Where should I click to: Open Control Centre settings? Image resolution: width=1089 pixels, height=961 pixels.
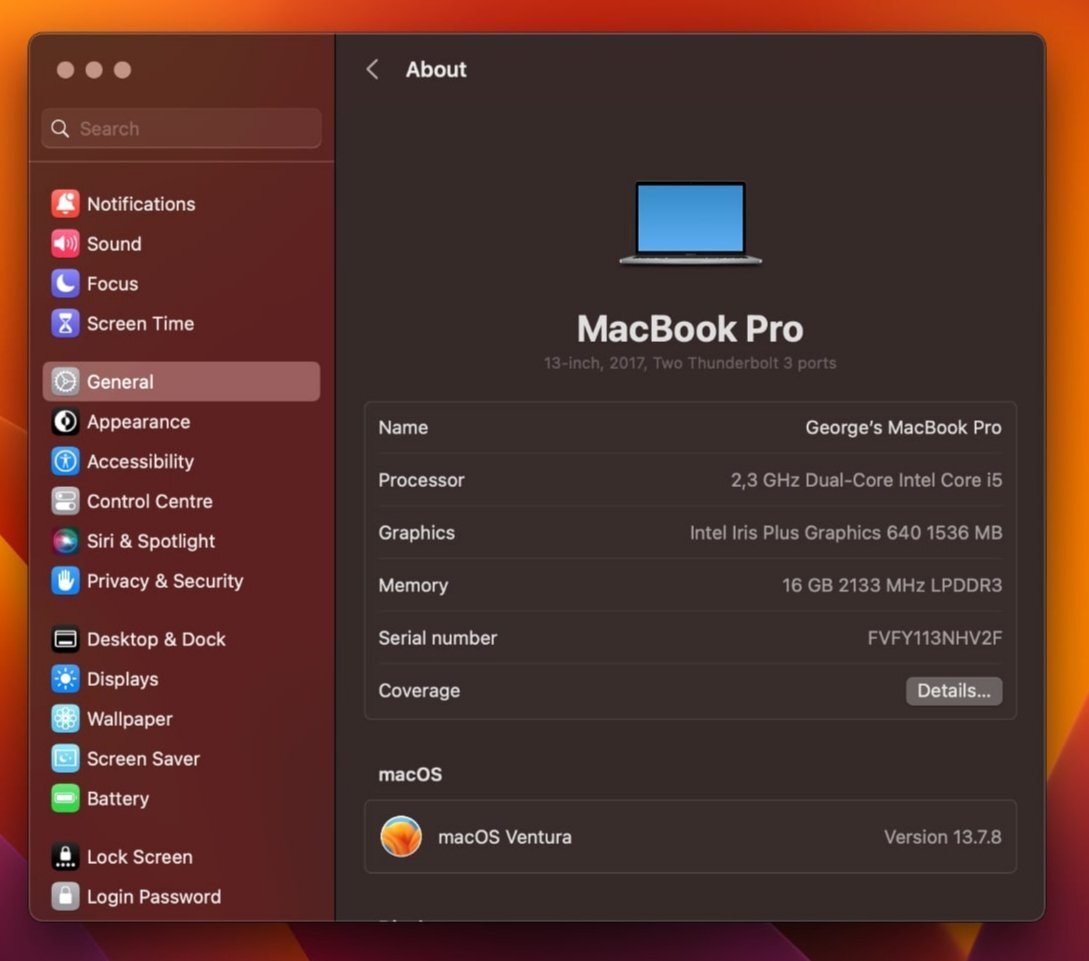pos(149,501)
